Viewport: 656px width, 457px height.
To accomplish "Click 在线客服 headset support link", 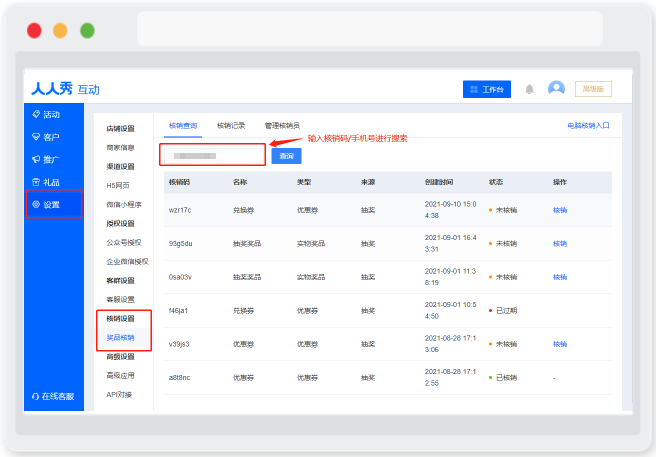I will point(53,396).
